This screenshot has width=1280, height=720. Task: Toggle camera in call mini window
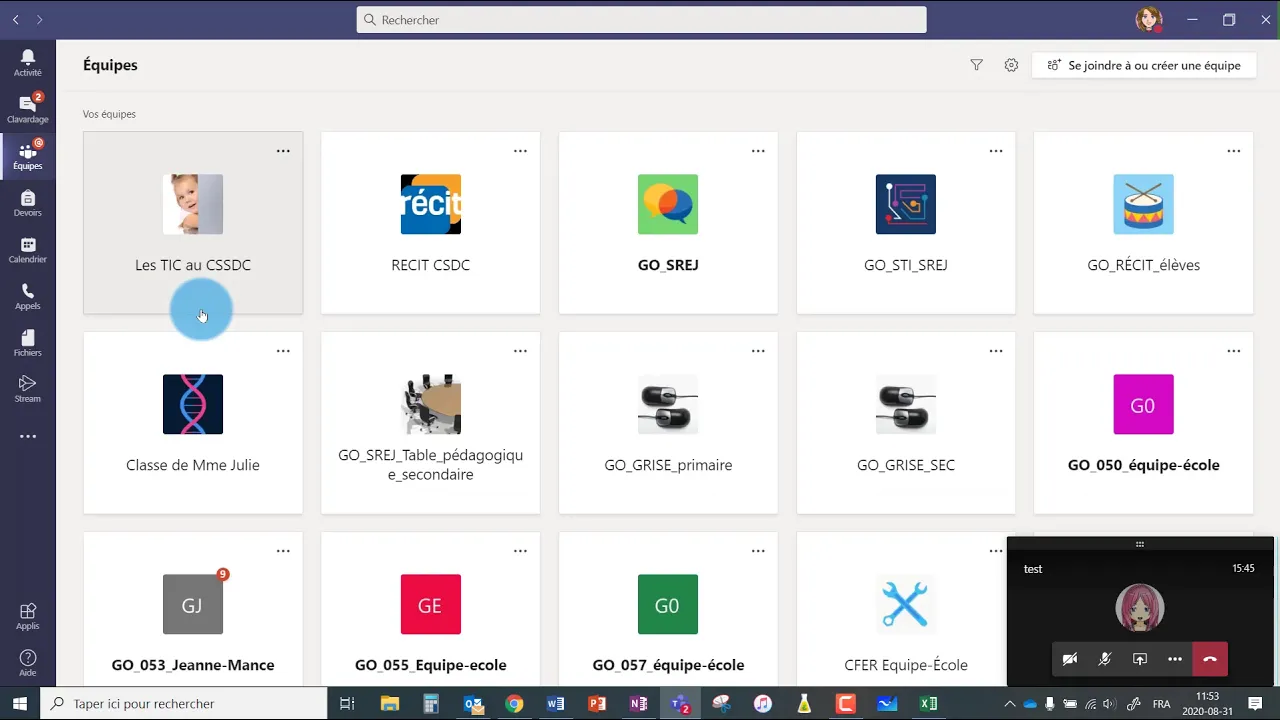1070,659
